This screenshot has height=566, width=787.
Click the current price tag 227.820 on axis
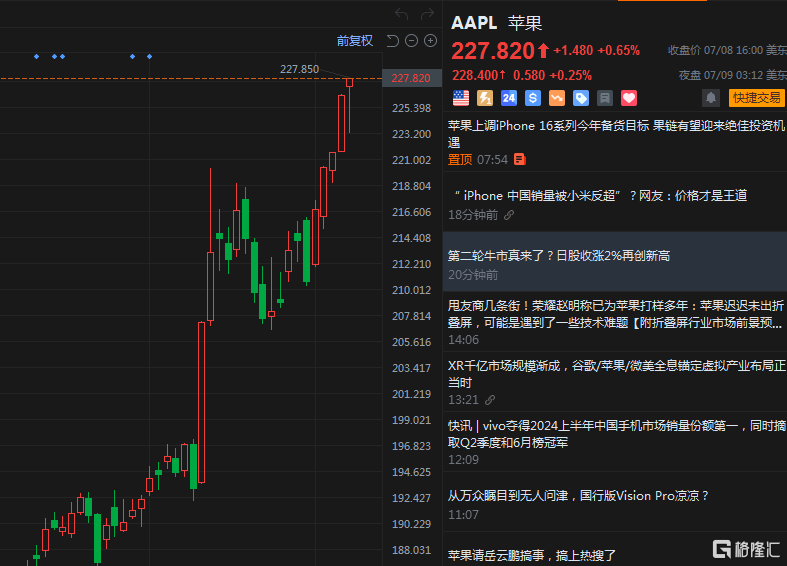[x=411, y=78]
